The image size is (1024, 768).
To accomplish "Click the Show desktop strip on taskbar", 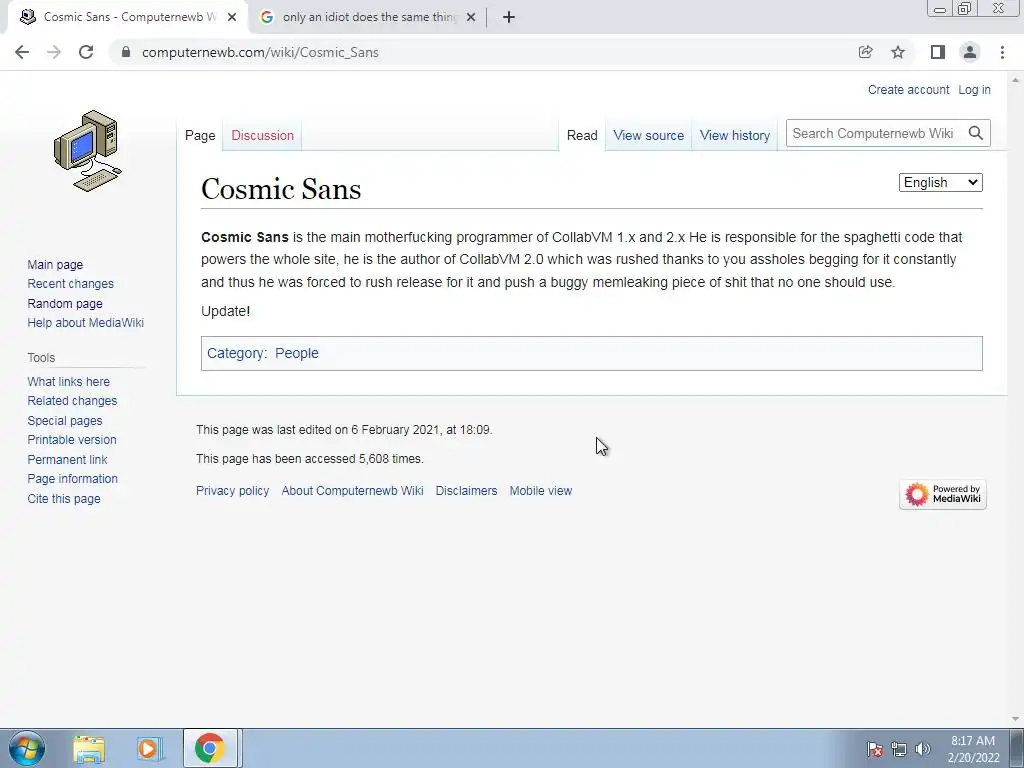I will tap(1017, 748).
